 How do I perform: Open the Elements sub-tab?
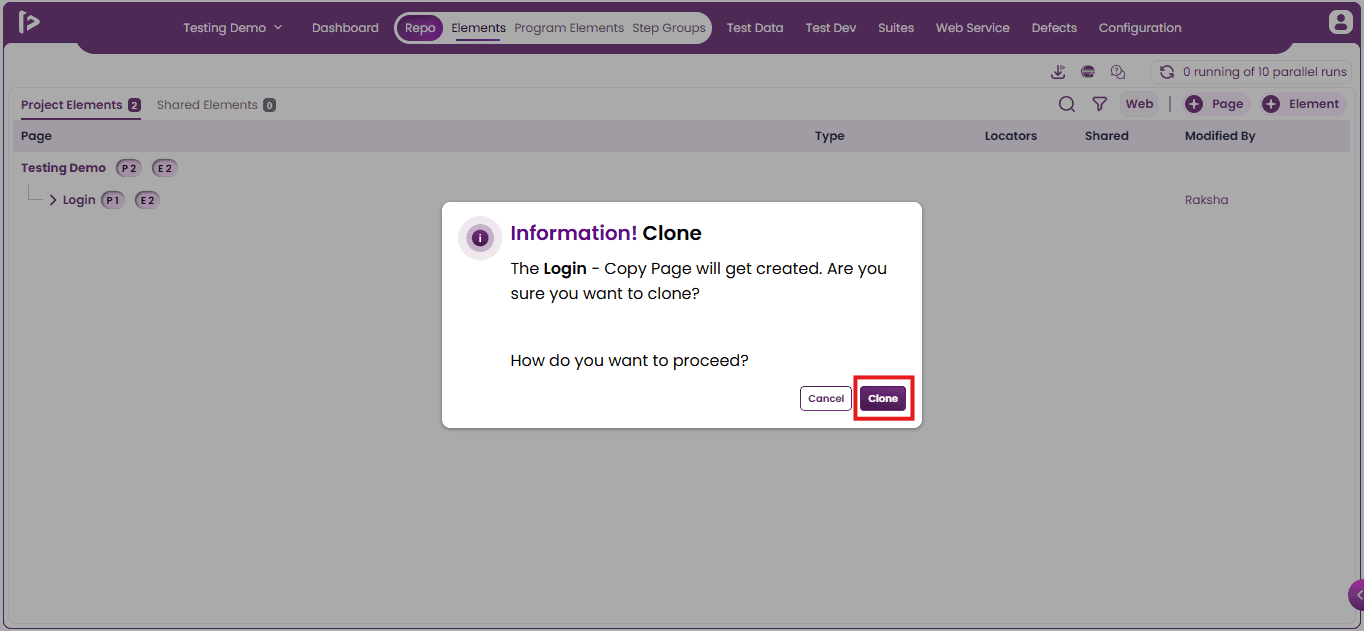[x=478, y=28]
